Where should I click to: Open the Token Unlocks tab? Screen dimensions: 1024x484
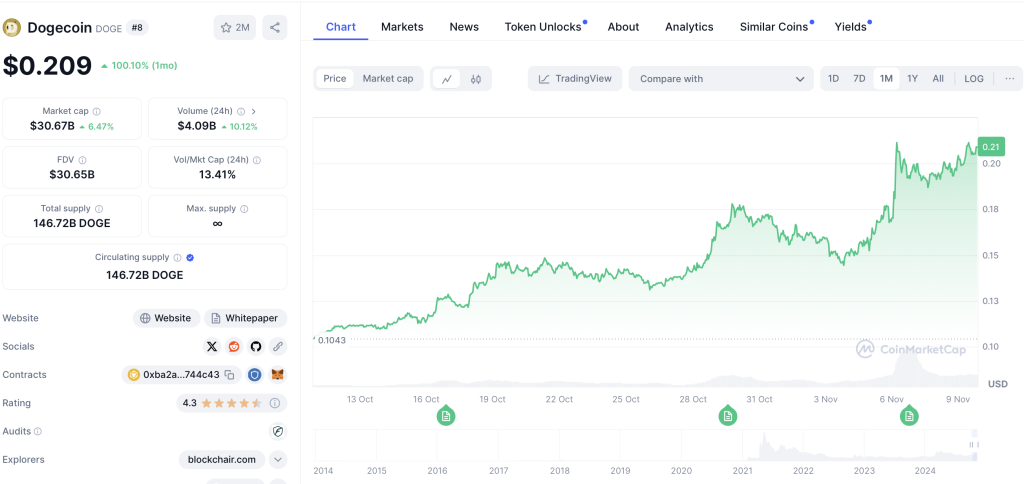click(543, 27)
